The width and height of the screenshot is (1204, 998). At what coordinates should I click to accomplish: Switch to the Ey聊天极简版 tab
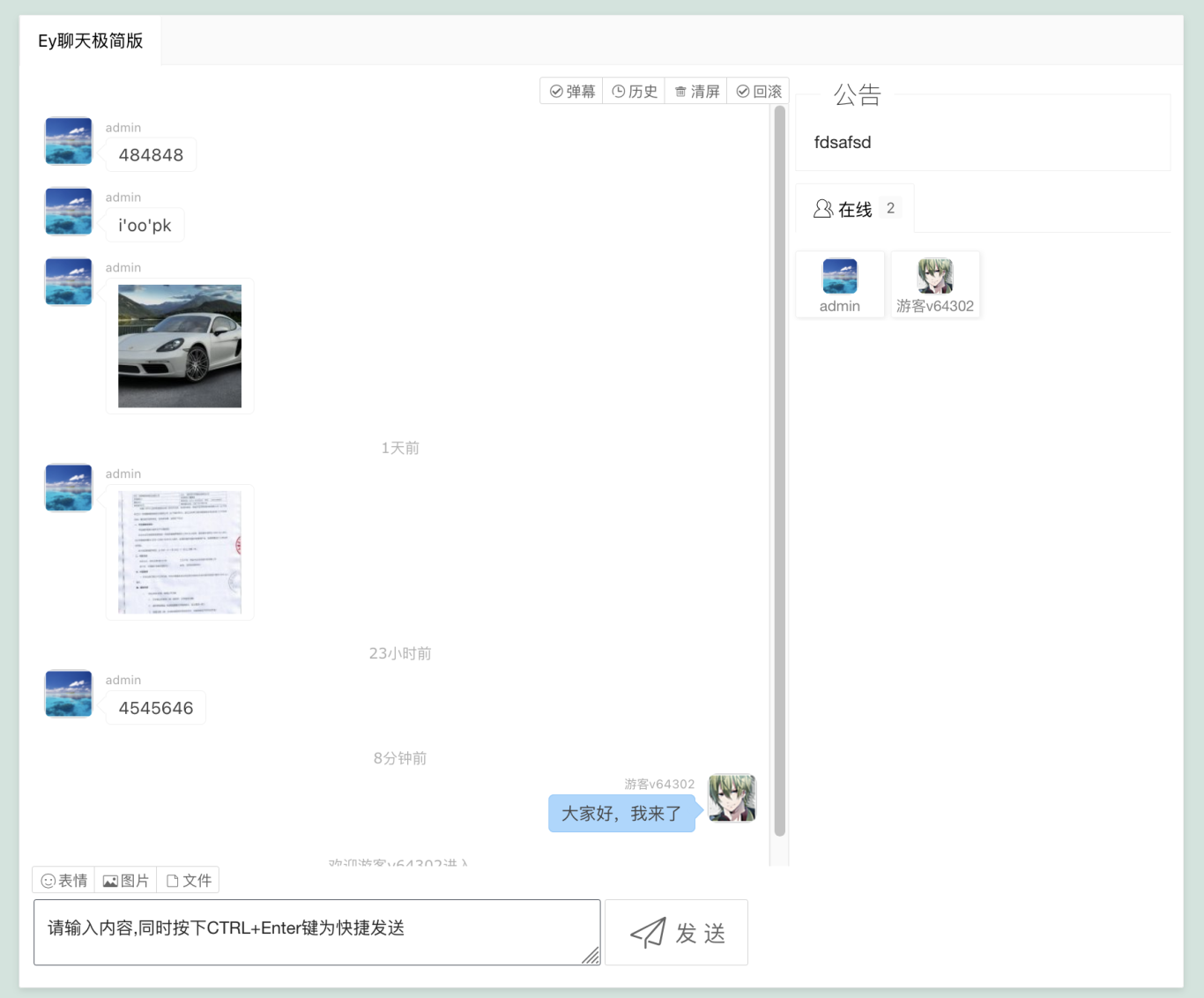pyautogui.click(x=90, y=41)
